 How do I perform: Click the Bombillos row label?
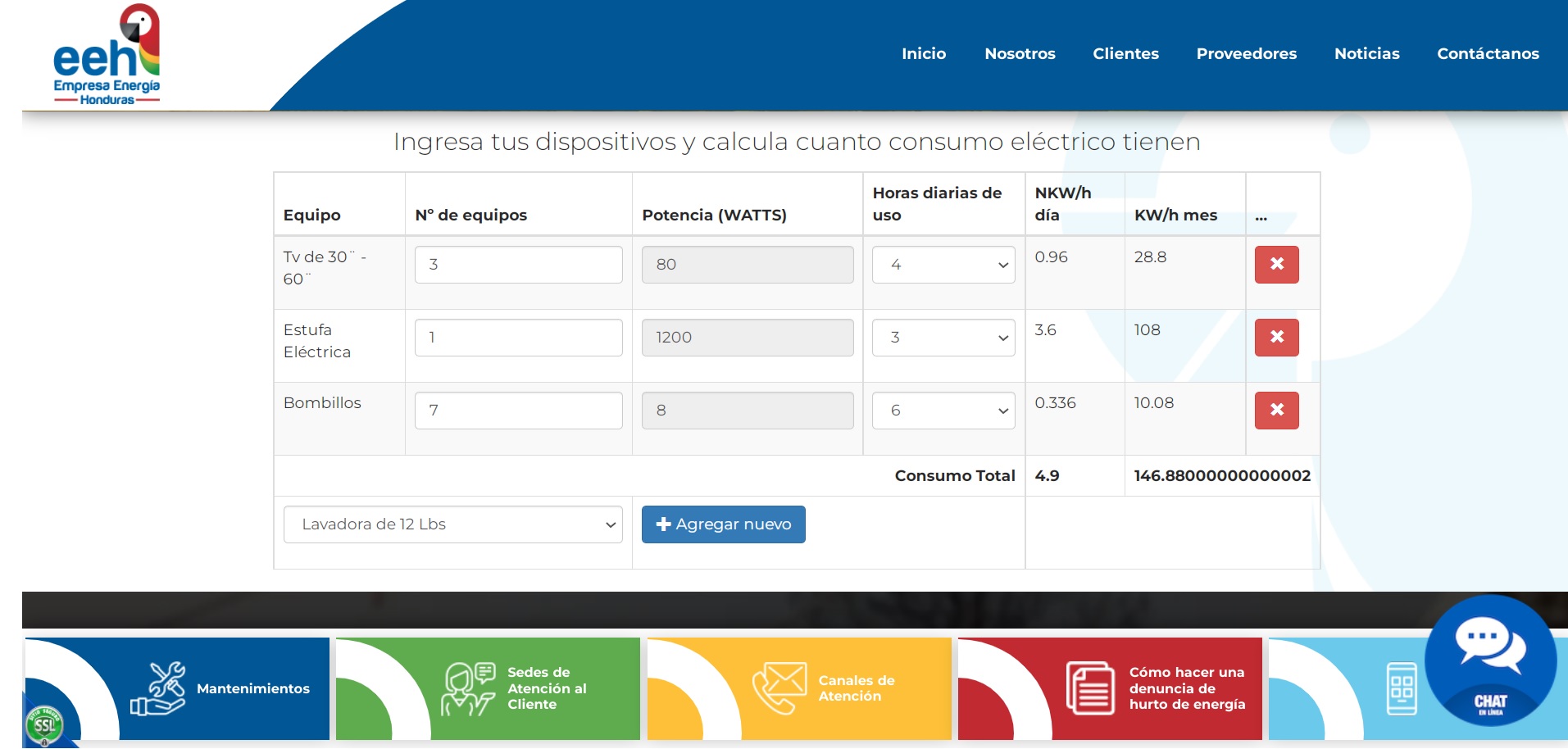point(322,403)
